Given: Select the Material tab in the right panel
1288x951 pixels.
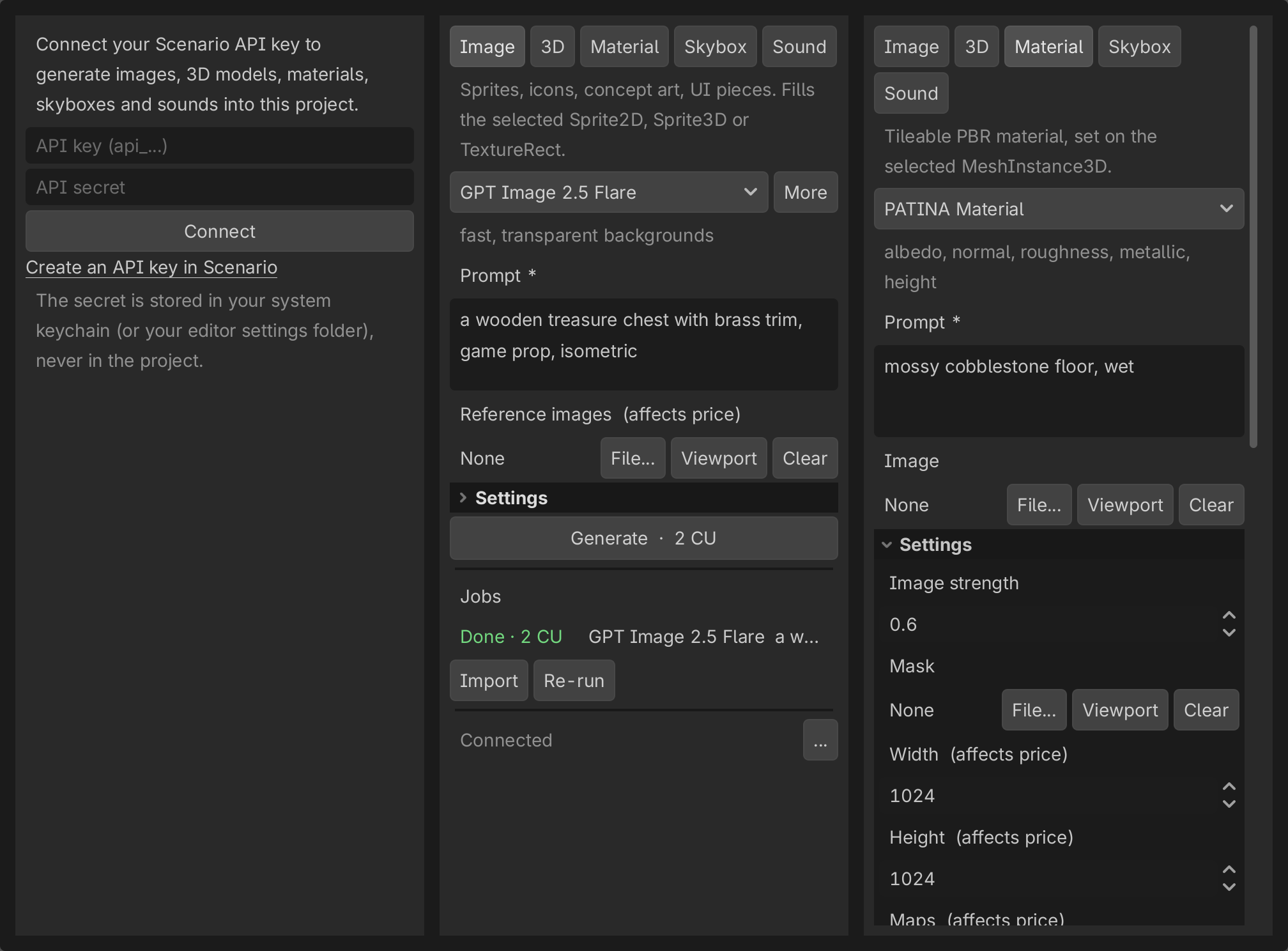Looking at the screenshot, I should pyautogui.click(x=1048, y=47).
